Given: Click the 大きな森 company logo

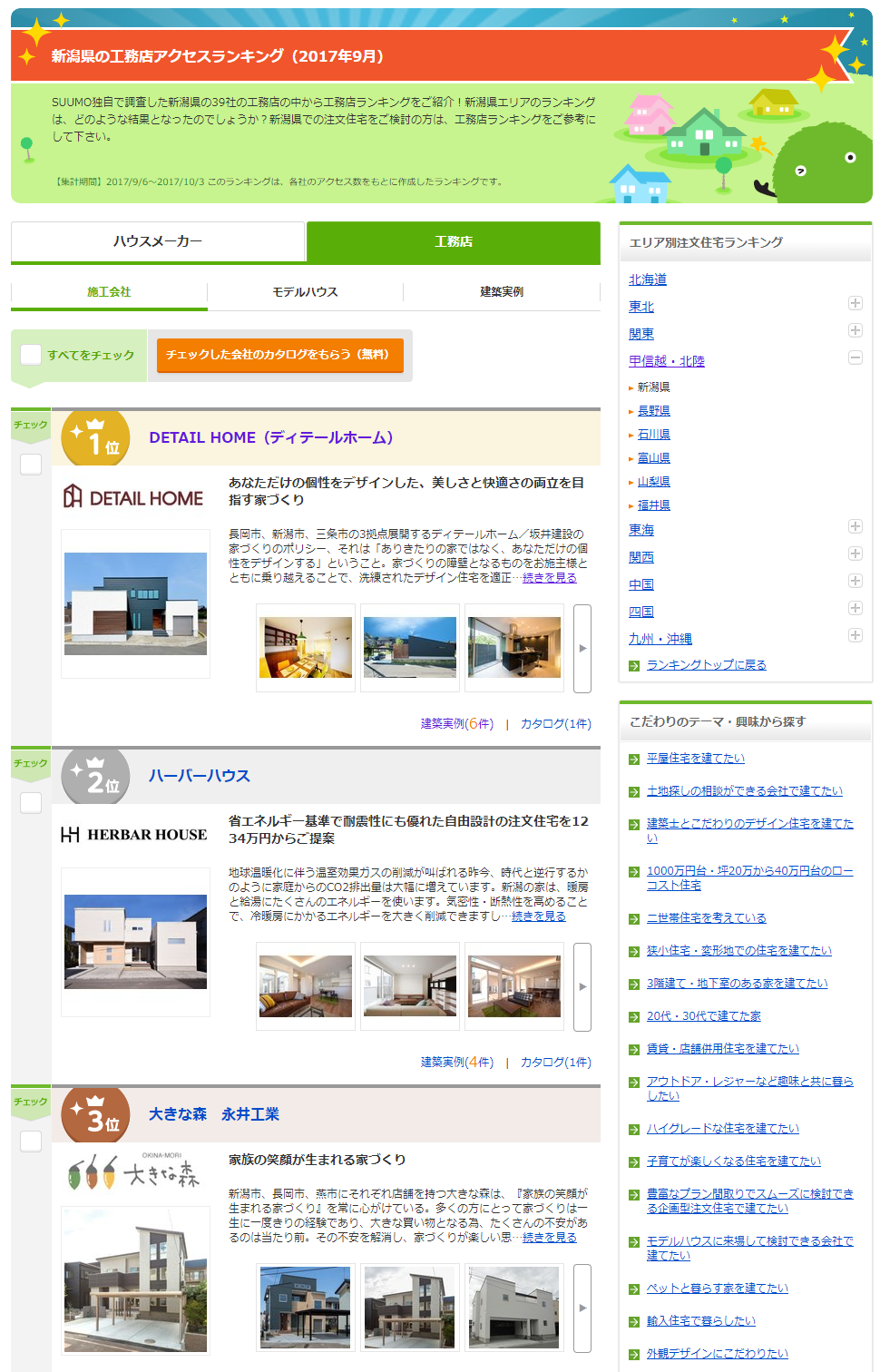Looking at the screenshot, I should (133, 1173).
